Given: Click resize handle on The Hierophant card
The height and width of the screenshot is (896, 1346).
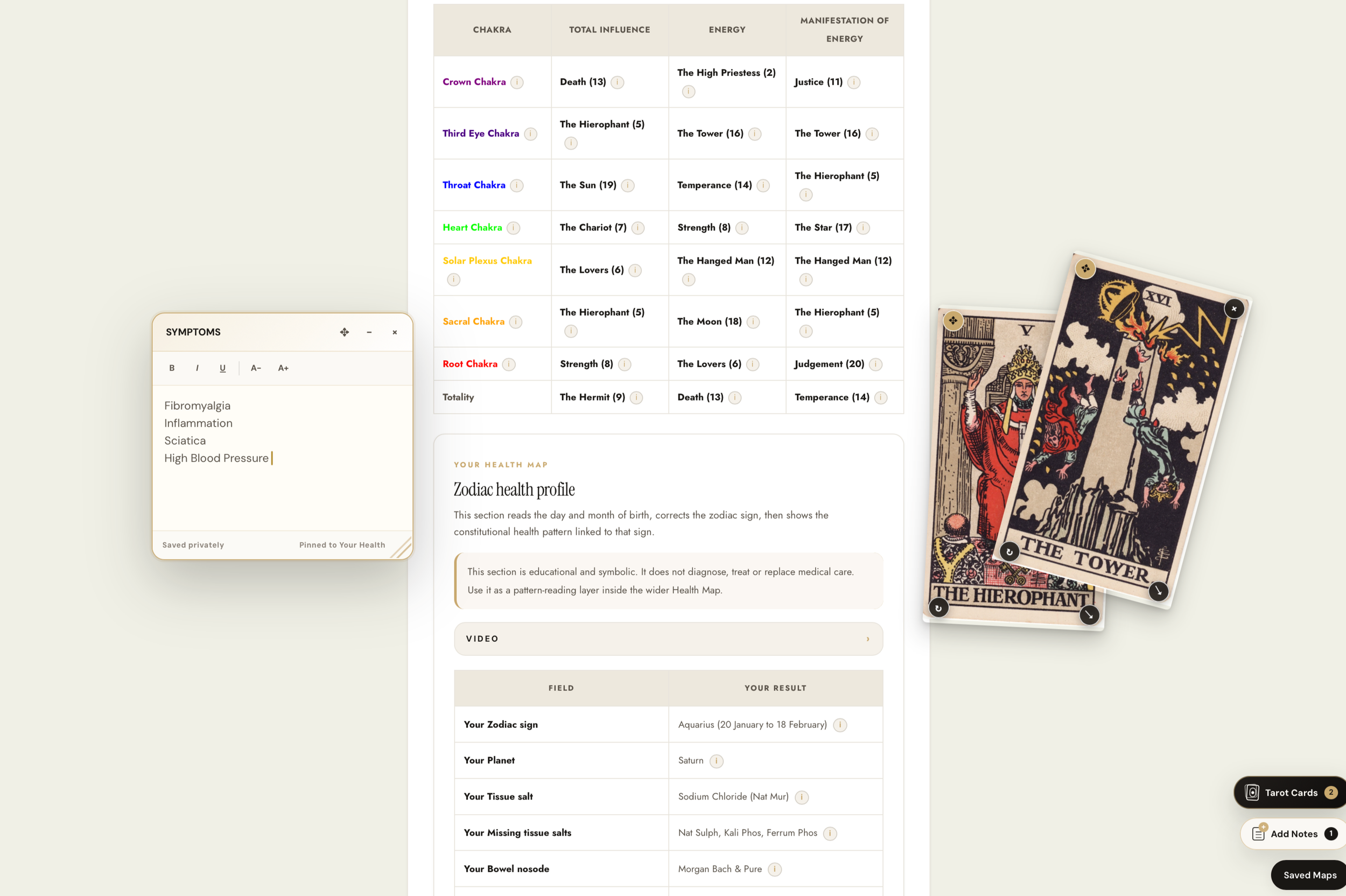Looking at the screenshot, I should pyautogui.click(x=1089, y=615).
